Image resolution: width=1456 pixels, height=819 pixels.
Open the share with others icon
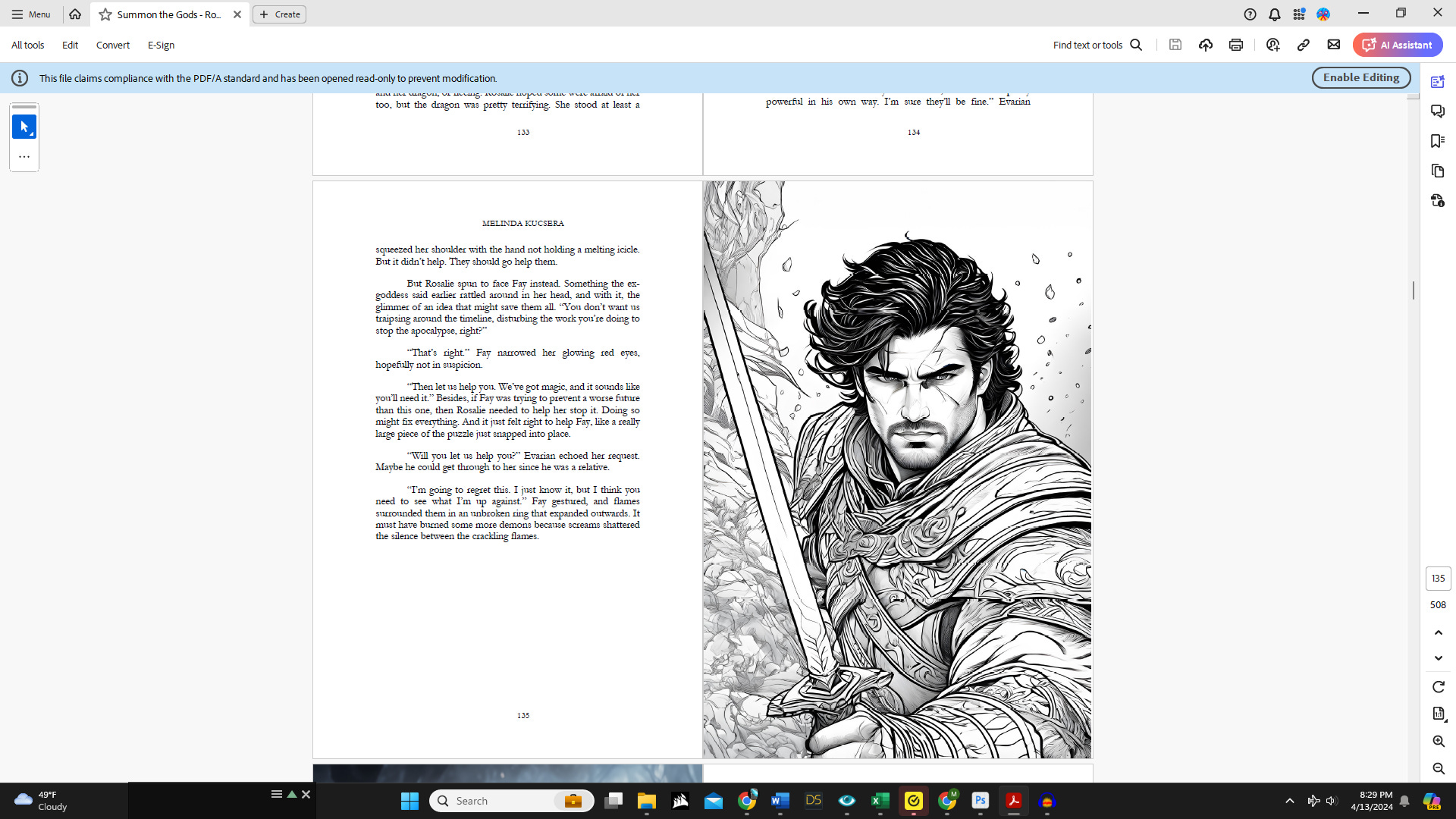(x=1273, y=45)
